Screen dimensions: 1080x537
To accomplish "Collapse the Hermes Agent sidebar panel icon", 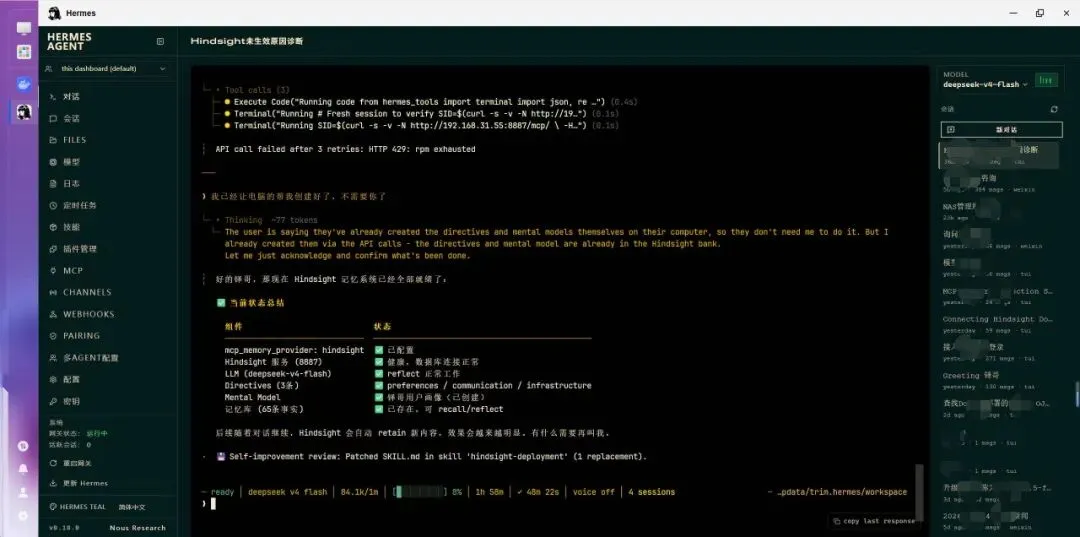I will coord(160,41).
